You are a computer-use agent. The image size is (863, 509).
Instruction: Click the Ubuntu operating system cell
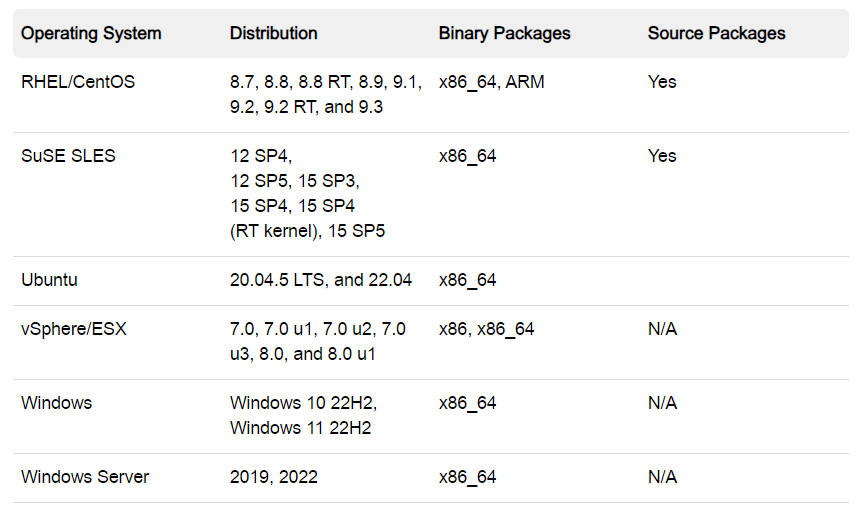click(49, 280)
